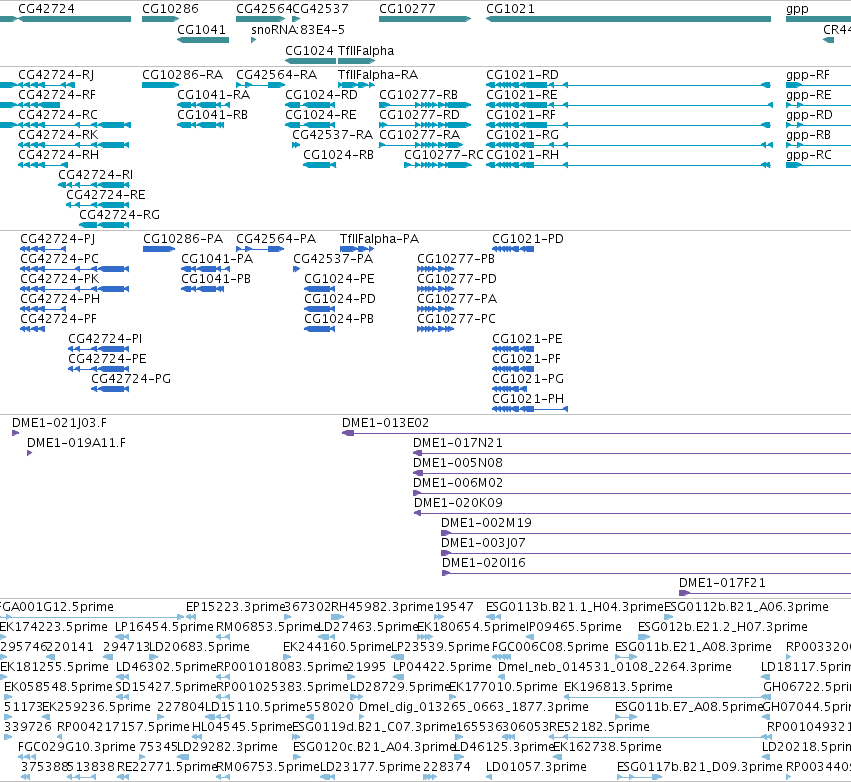Click clone DME1-020I16
Viewport: 851px width, 782px height.
pos(484,563)
